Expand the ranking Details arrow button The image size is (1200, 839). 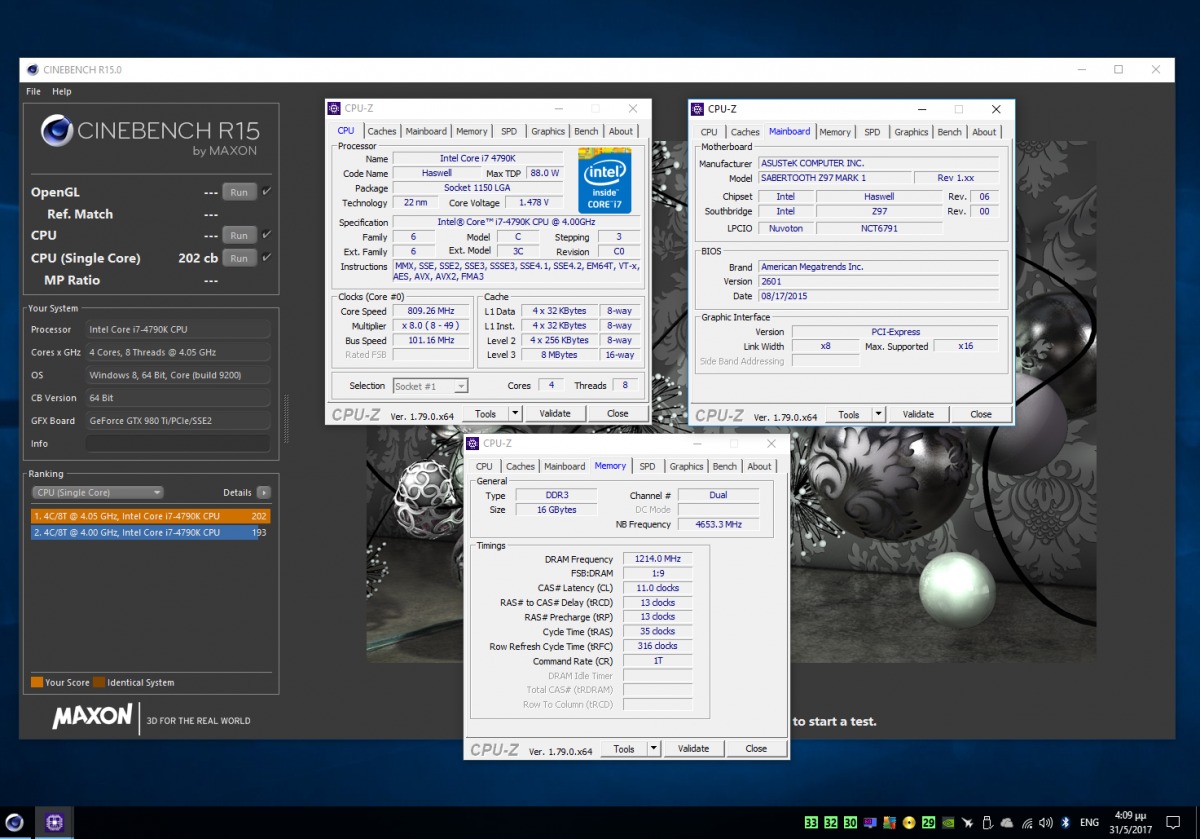(x=263, y=492)
